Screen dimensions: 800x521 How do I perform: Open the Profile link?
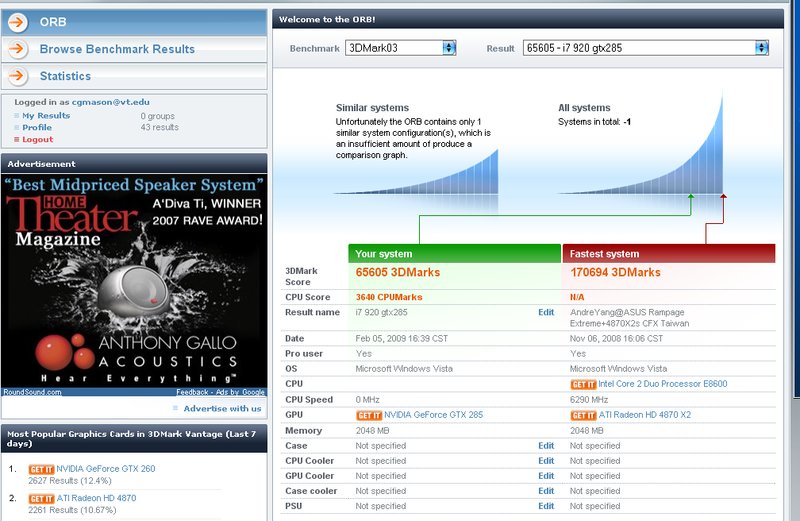pyautogui.click(x=37, y=128)
